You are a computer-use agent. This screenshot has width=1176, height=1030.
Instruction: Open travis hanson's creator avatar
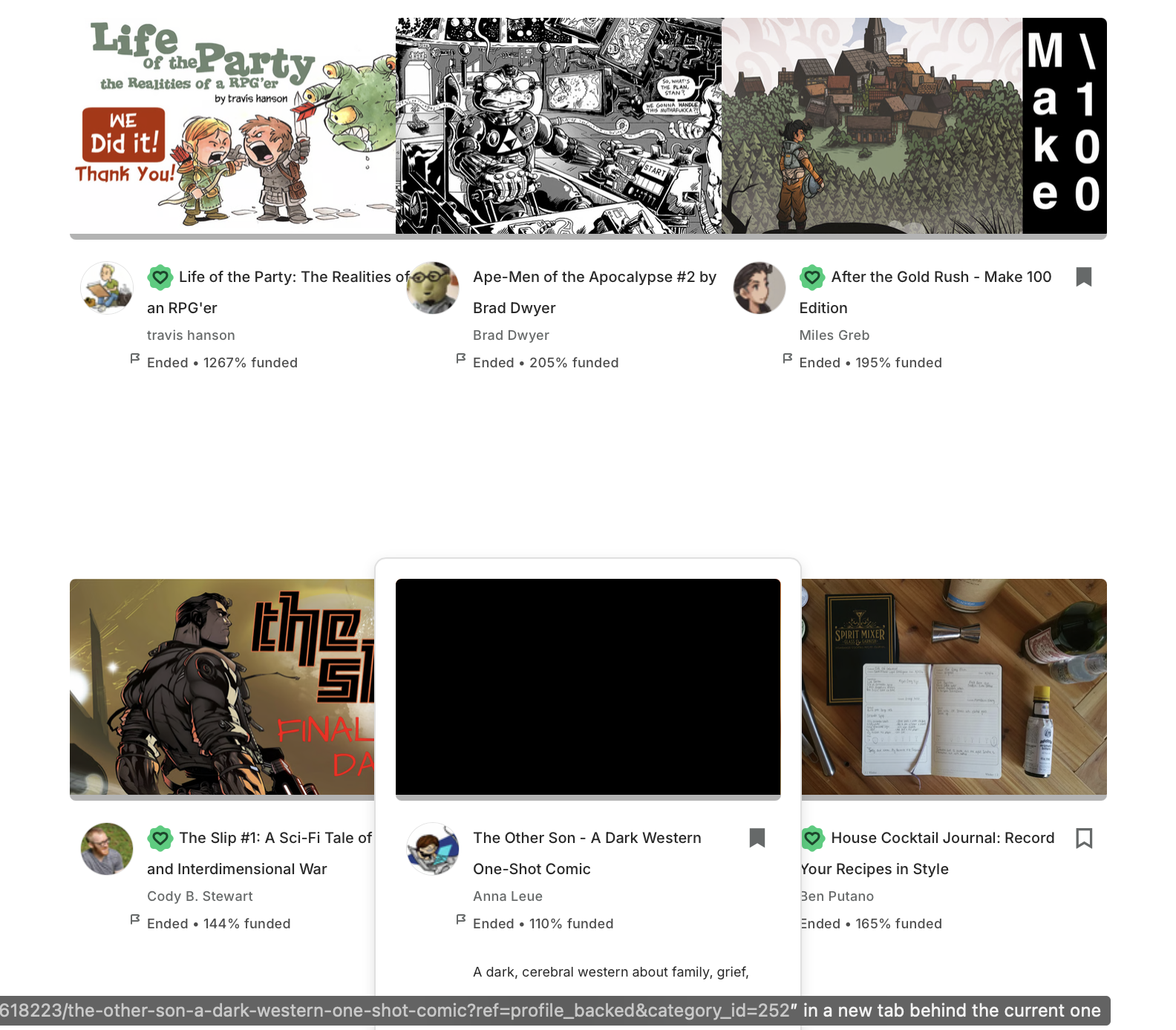[107, 288]
